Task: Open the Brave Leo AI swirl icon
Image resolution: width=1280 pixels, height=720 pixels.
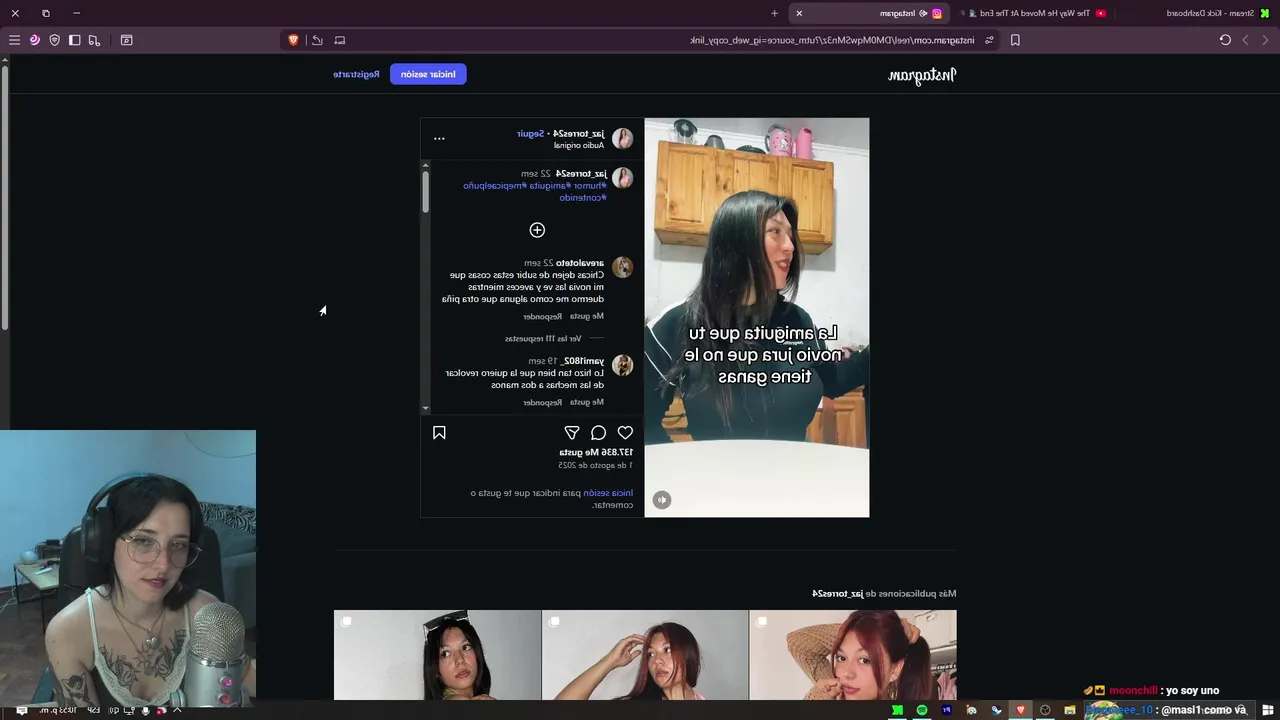Action: coord(35,40)
